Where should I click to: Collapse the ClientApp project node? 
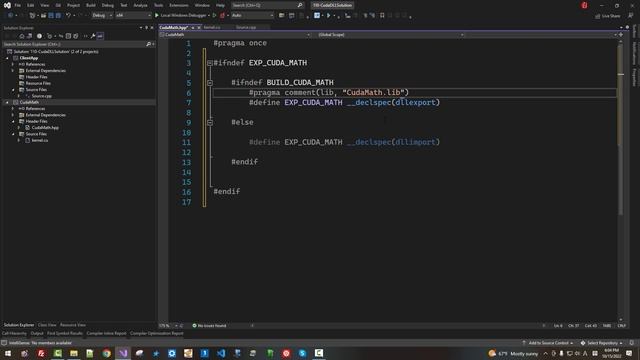[x=7, y=58]
